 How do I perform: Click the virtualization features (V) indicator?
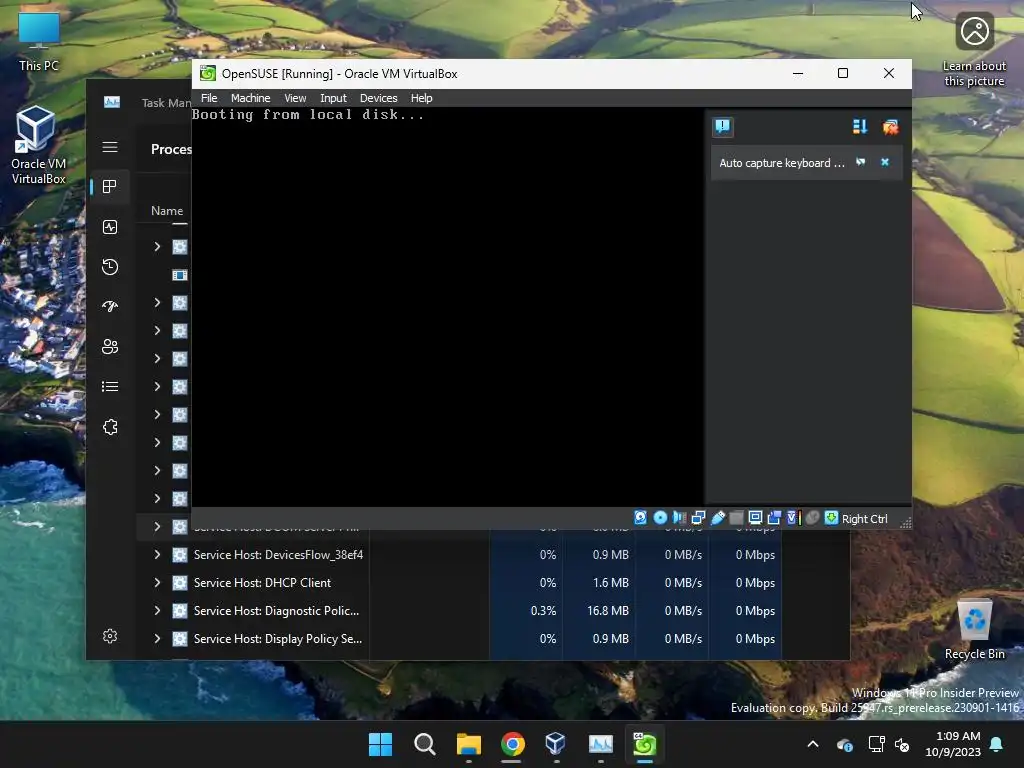coord(793,518)
